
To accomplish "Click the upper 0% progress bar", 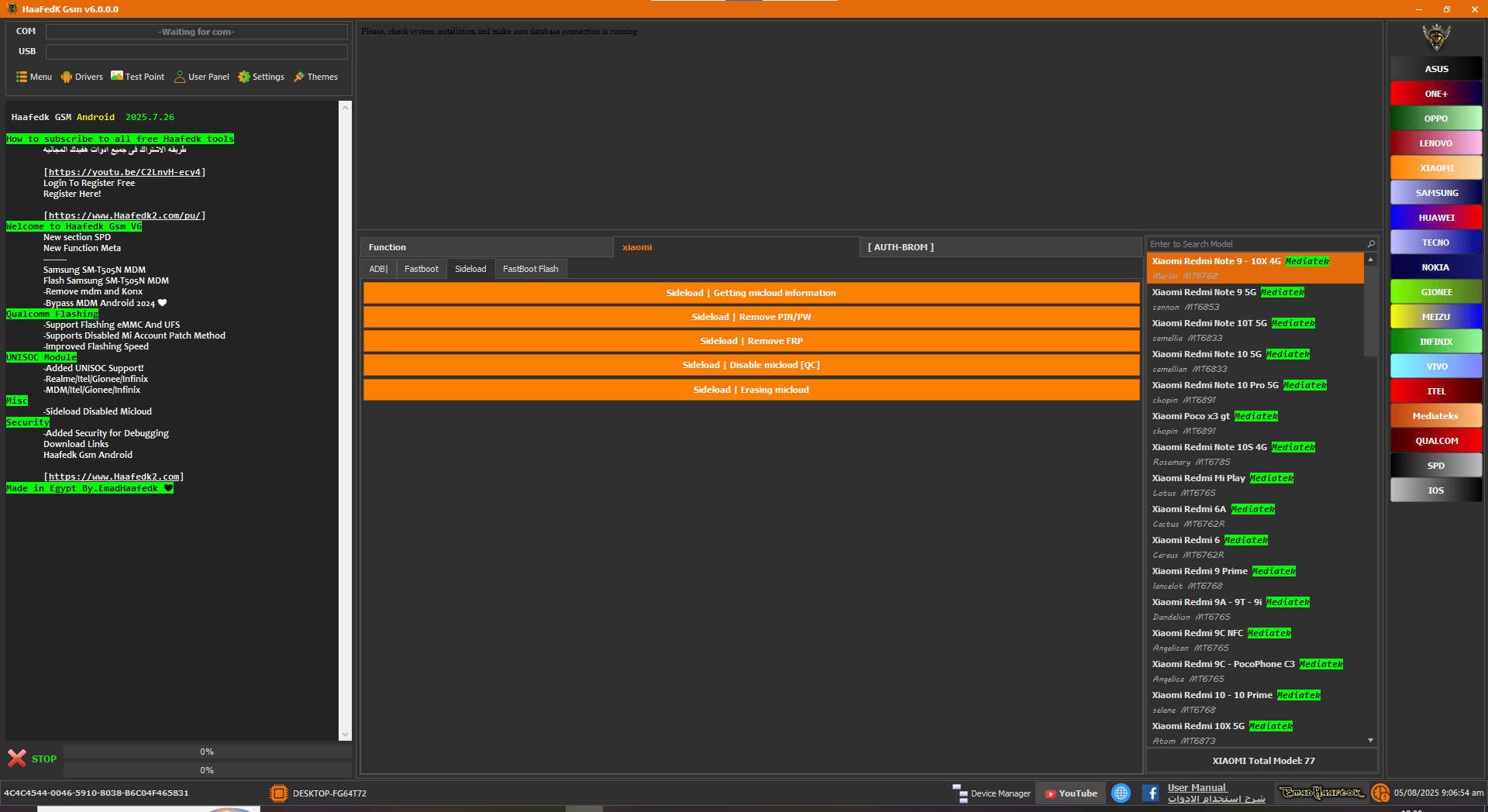I will [x=207, y=752].
